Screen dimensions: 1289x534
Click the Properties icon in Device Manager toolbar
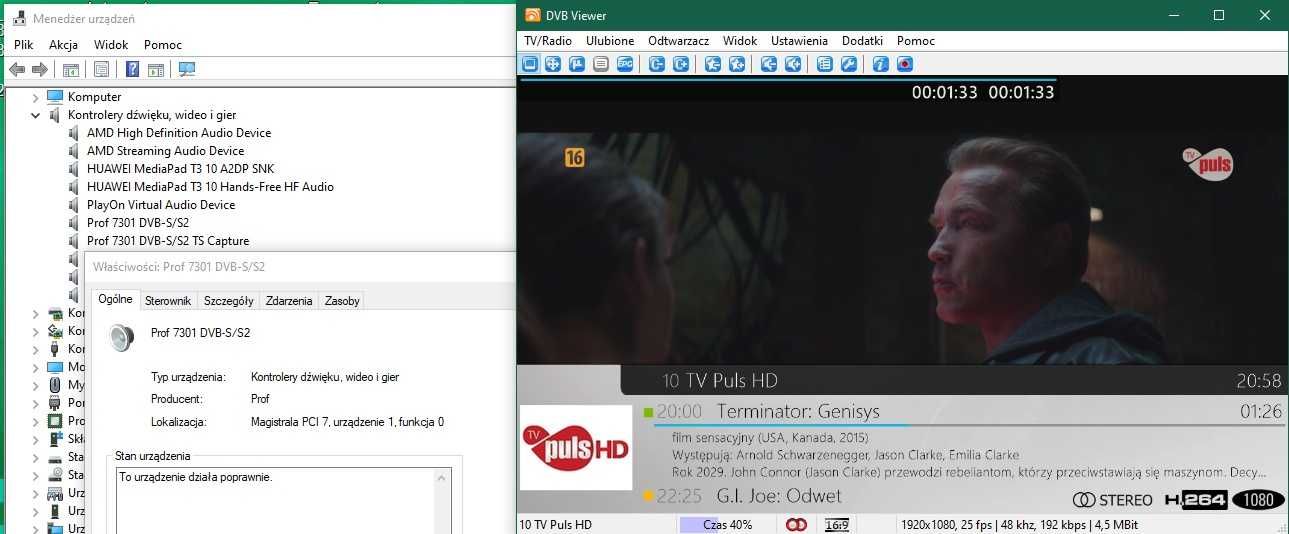101,69
